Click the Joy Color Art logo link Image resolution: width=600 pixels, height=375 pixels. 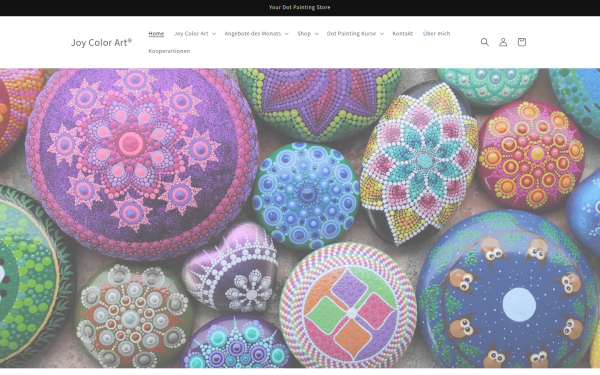(x=101, y=42)
